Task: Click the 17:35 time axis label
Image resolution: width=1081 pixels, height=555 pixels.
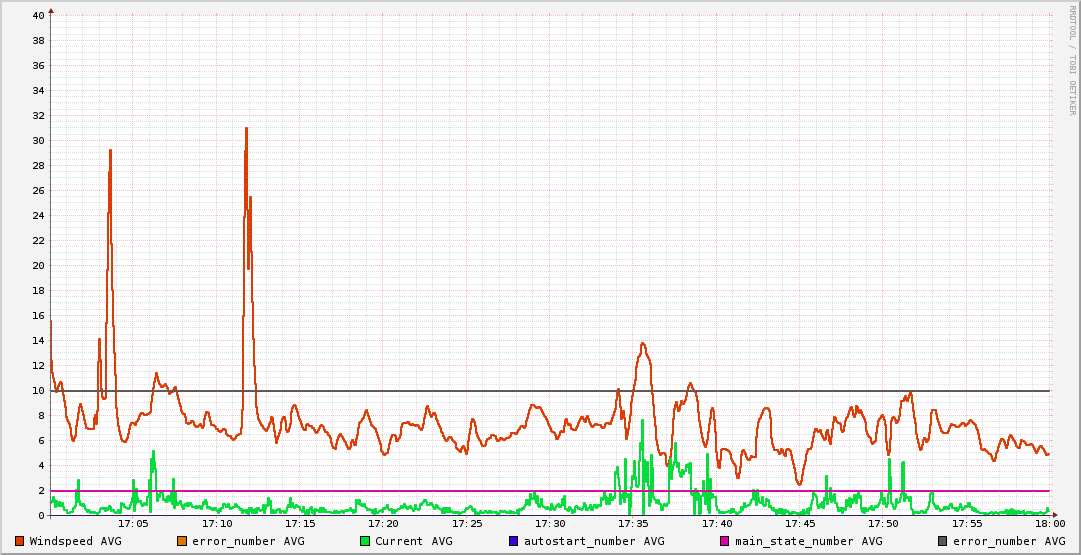Action: pos(633,524)
